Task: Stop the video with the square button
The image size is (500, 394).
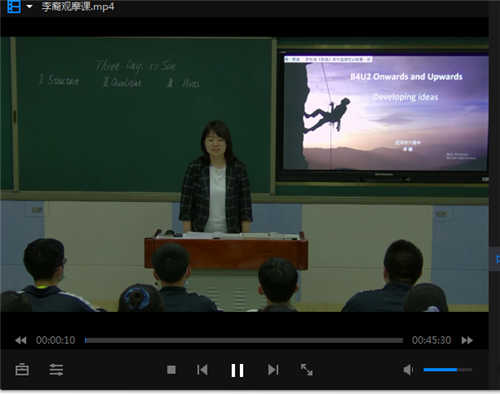Action: coord(171,370)
